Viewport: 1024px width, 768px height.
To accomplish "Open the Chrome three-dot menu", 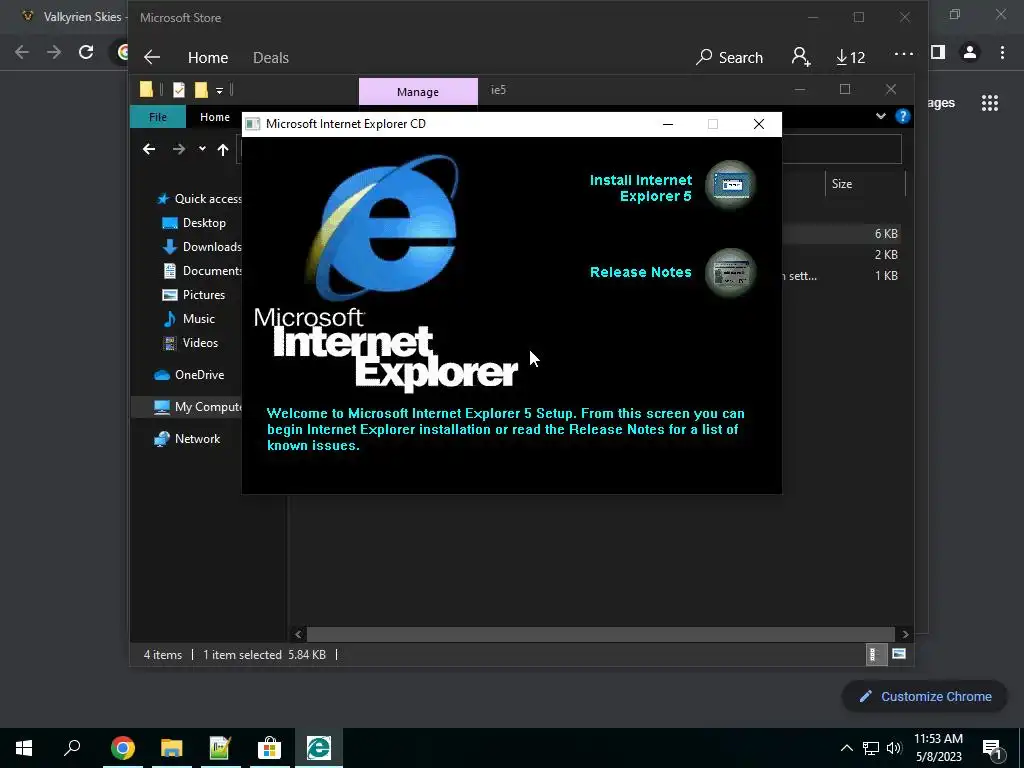I will (x=1002, y=52).
